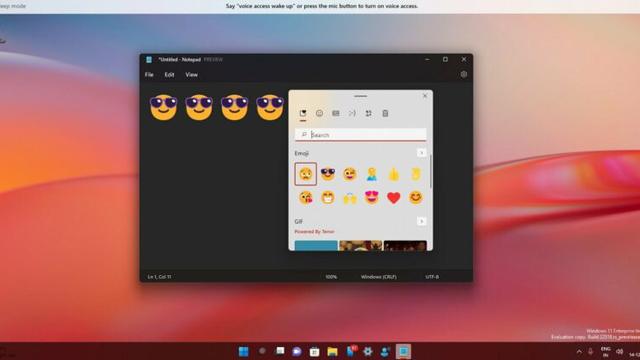
Task: Open the Notepad File menu
Action: tap(149, 75)
